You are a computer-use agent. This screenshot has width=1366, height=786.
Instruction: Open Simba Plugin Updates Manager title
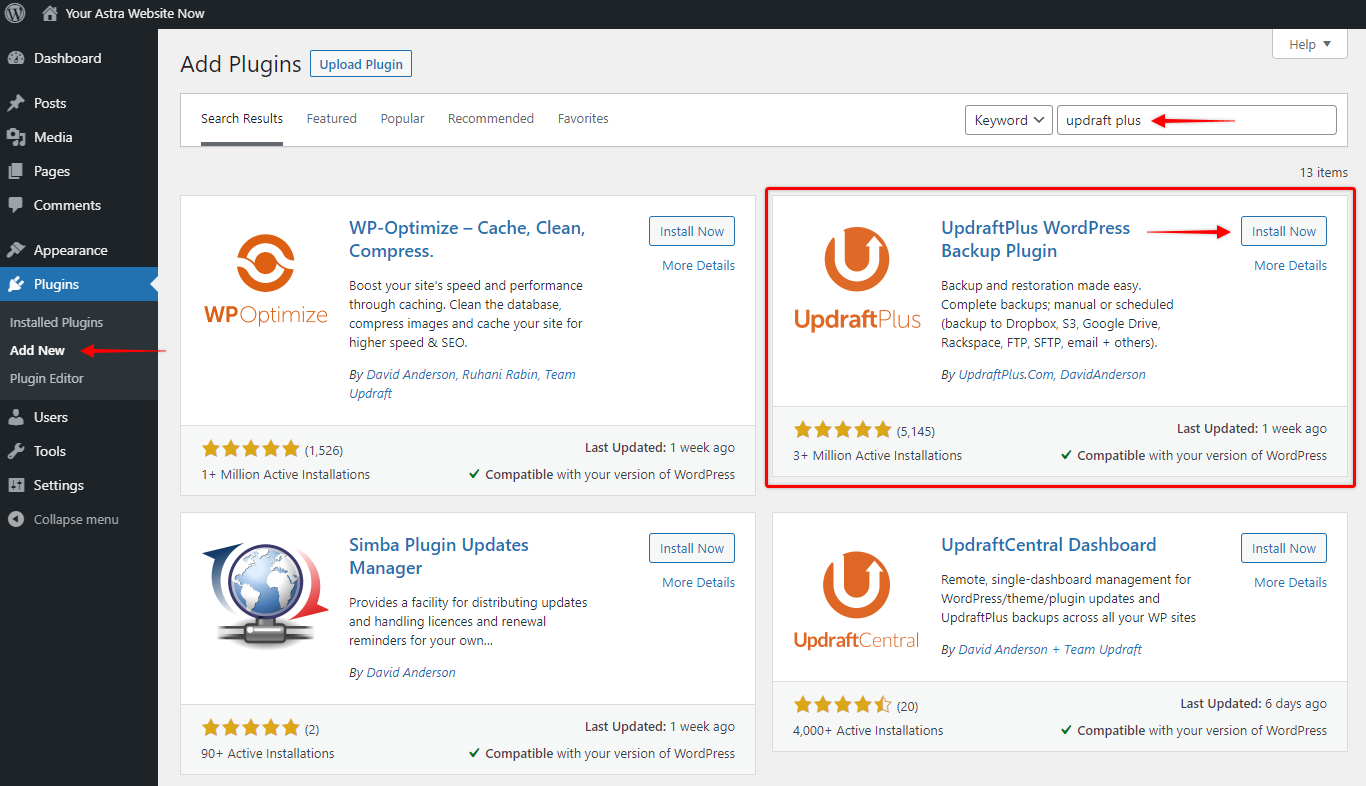click(439, 556)
